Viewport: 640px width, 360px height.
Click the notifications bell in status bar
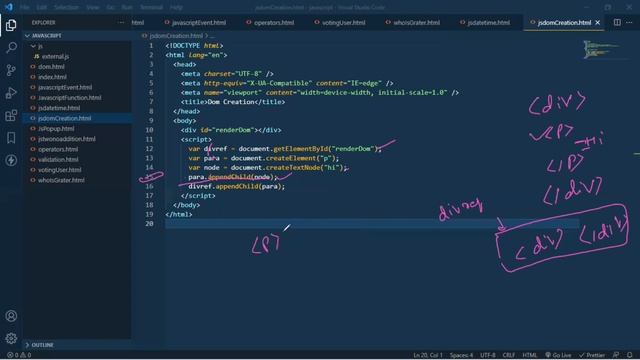point(630,355)
